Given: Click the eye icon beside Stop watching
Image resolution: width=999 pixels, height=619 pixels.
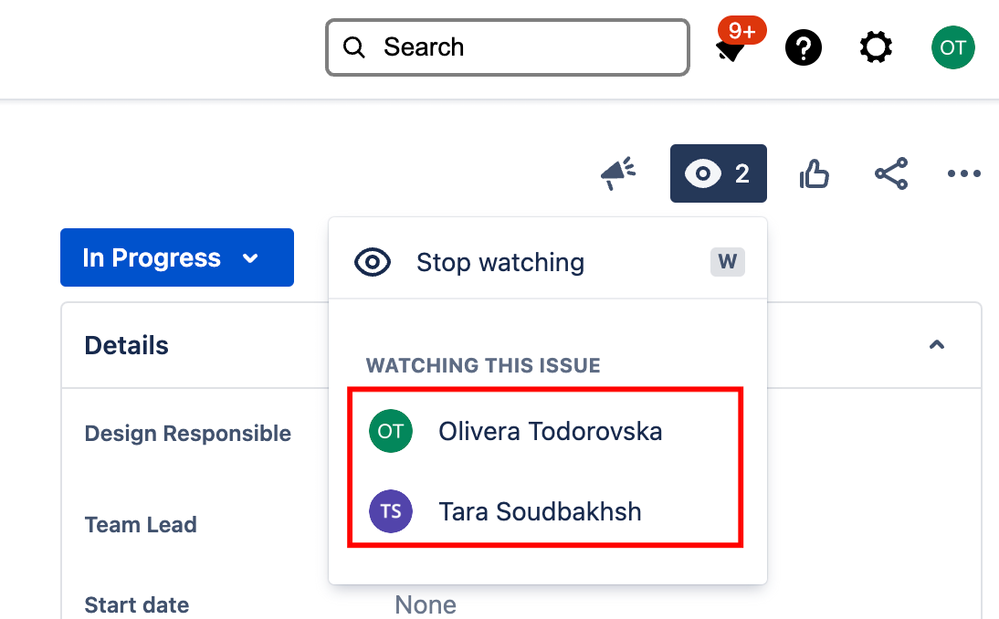Looking at the screenshot, I should coord(372,262).
